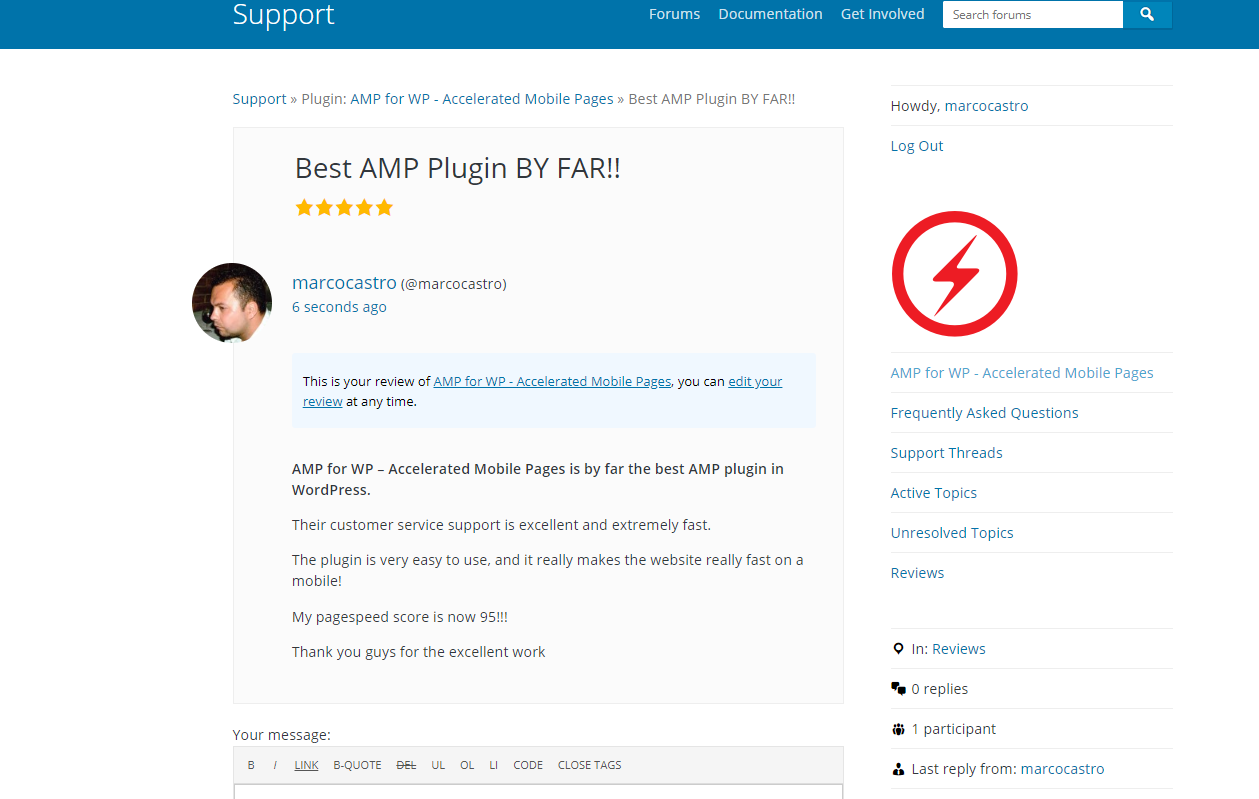The width and height of the screenshot is (1259, 799).
Task: Open the '6 seconds ago' timestamp link
Action: [339, 307]
